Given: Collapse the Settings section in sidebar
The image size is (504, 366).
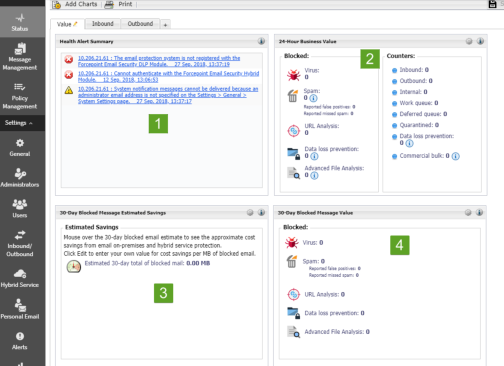Looking at the screenshot, I should coord(19,123).
